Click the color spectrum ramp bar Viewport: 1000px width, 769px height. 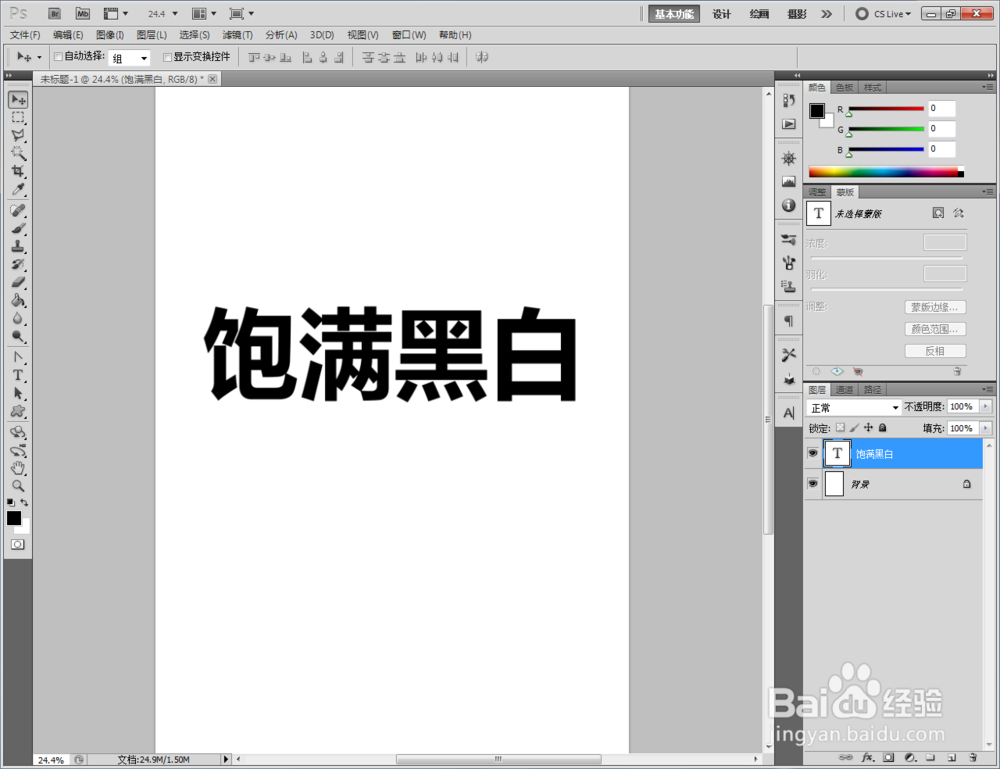click(886, 172)
